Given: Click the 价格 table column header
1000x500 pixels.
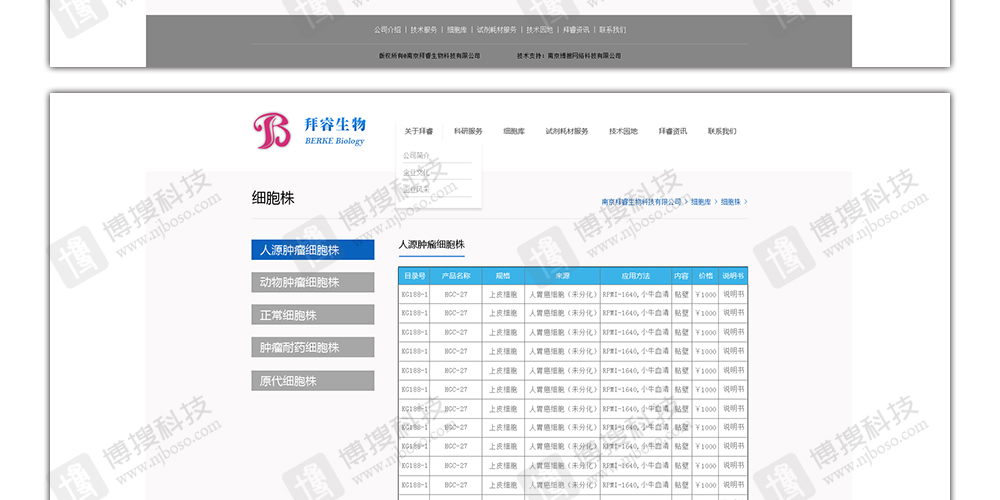Looking at the screenshot, I should 706,276.
